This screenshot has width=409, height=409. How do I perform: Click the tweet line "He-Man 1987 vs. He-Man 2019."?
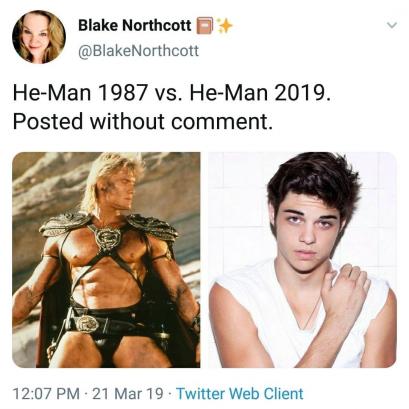click(172, 92)
